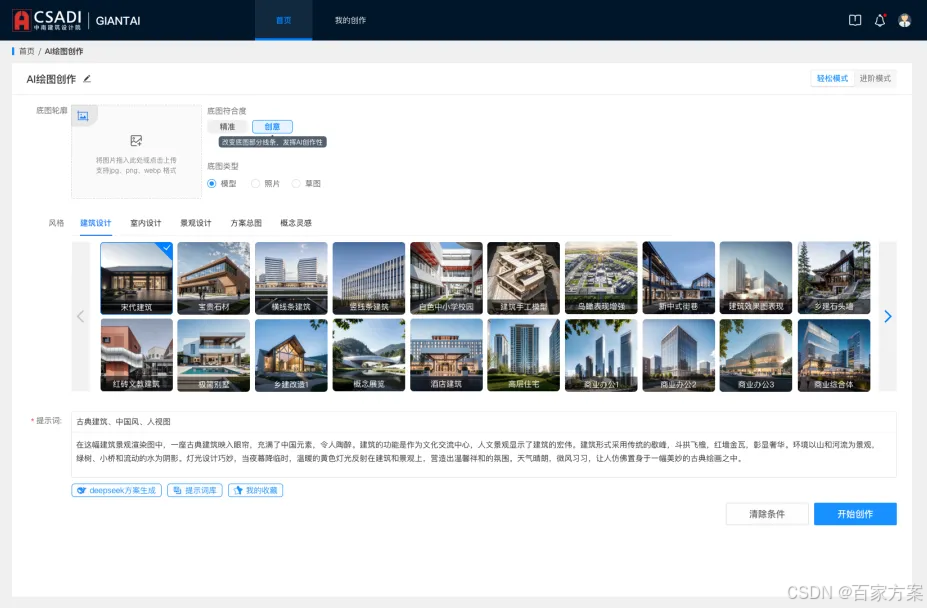Select 精准 base-map conformity option
This screenshot has width=927, height=608.
[x=228, y=127]
